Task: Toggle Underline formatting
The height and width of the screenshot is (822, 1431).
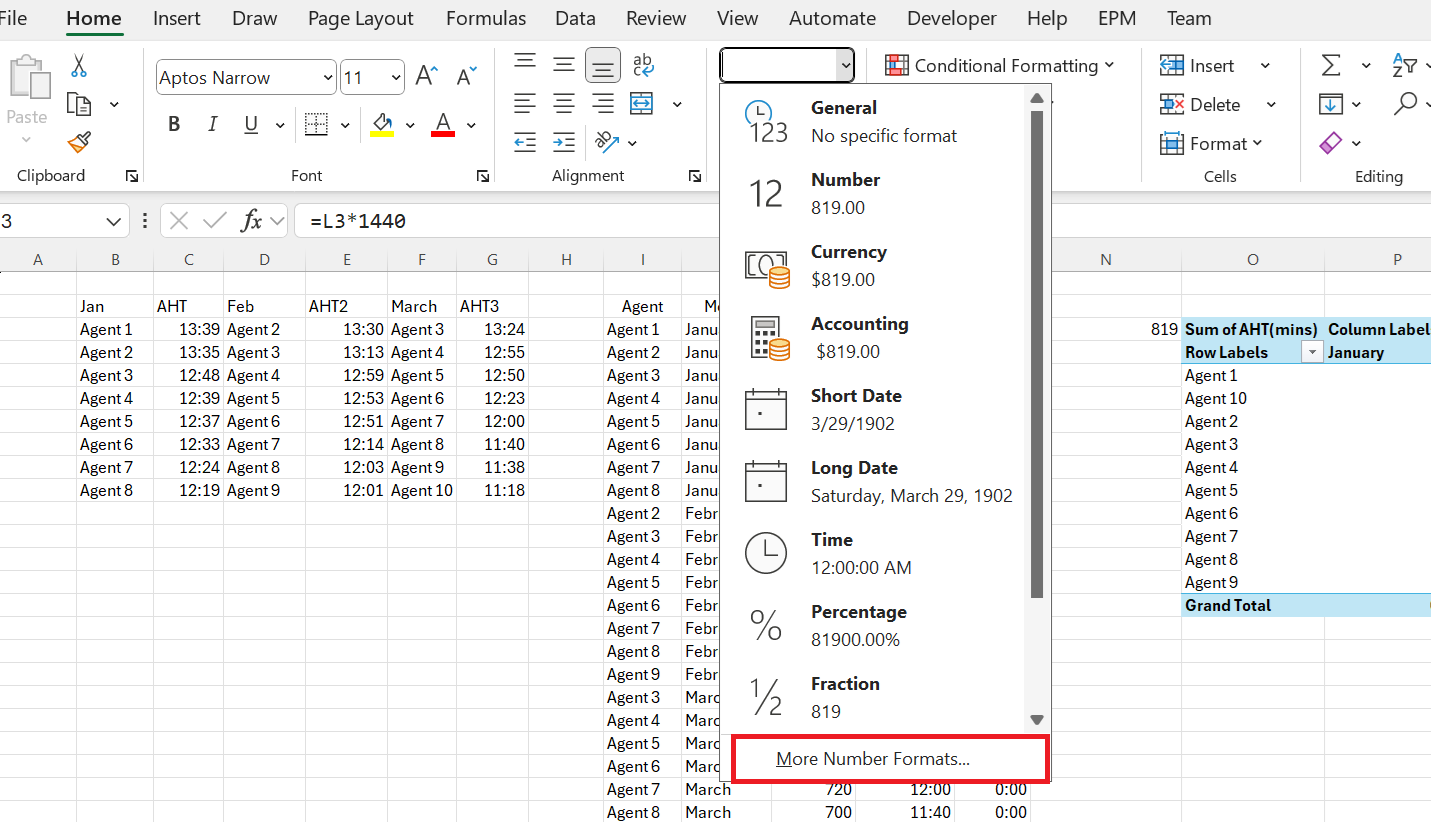Action: (x=251, y=125)
